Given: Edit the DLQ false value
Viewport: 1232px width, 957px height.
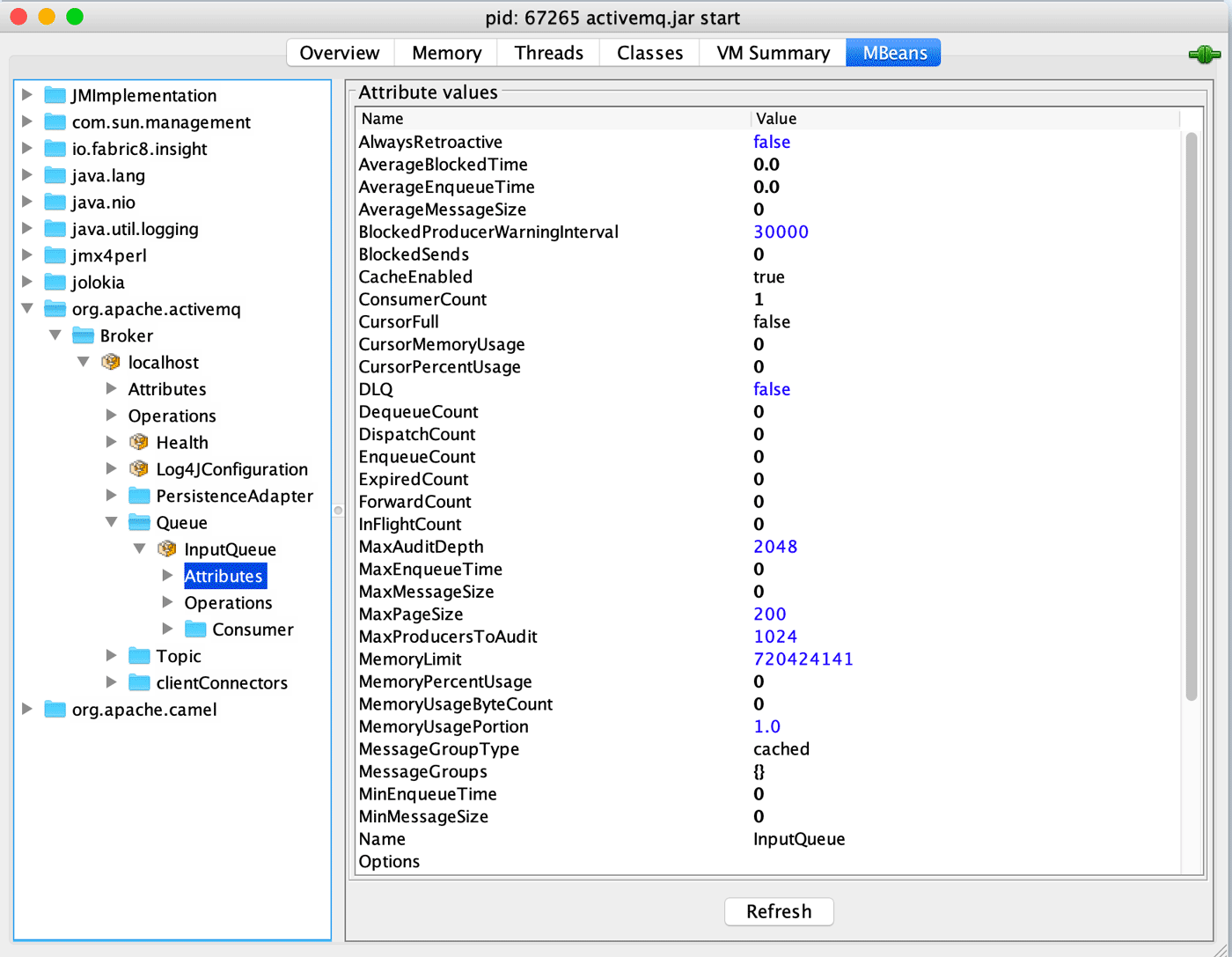Looking at the screenshot, I should click(x=772, y=389).
